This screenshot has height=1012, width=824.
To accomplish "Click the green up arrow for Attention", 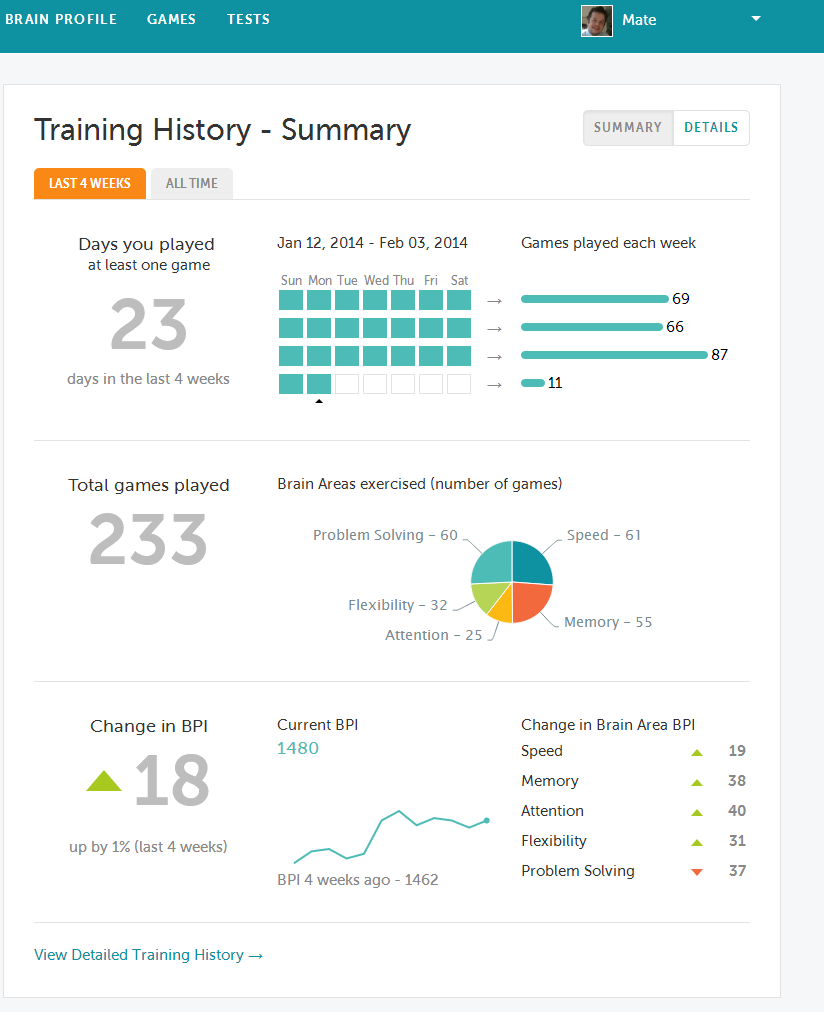I will pos(697,813).
